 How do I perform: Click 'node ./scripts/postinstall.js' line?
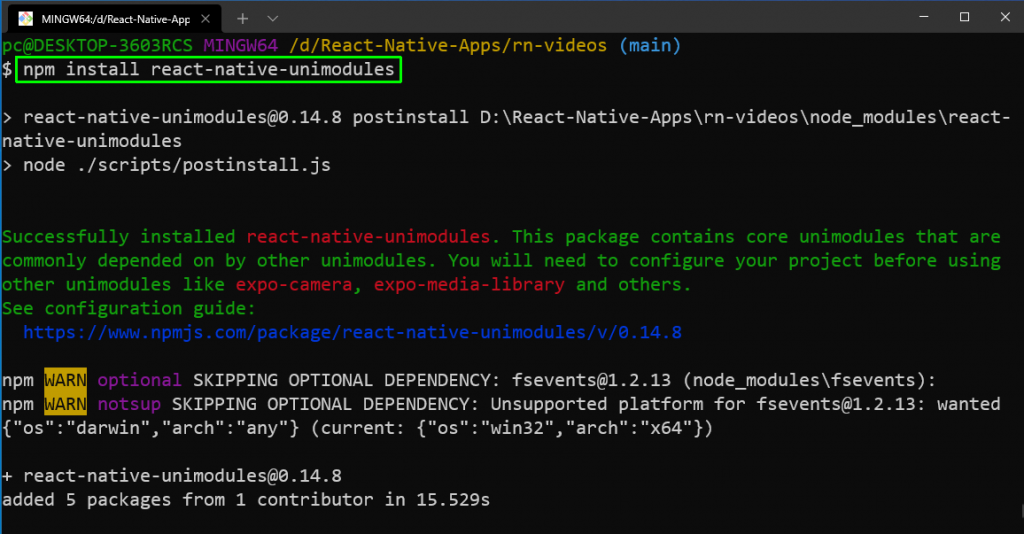tap(176, 165)
